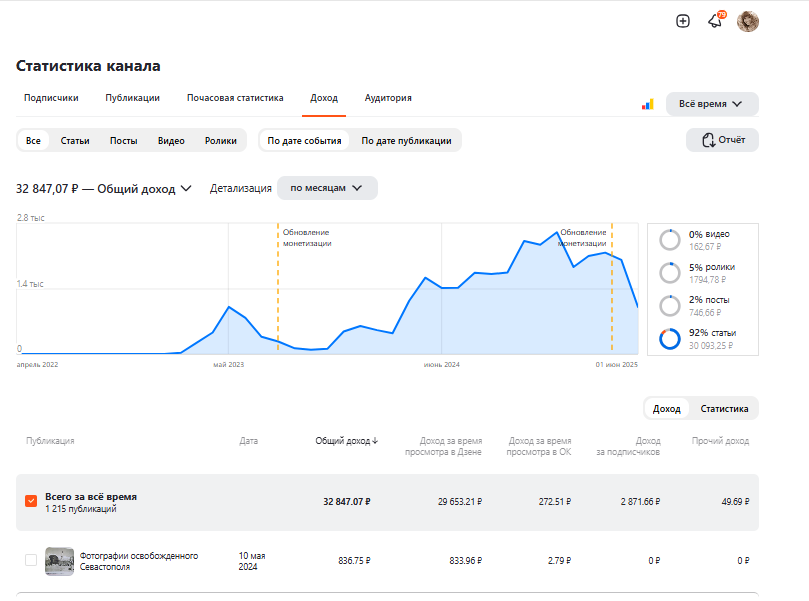Click the 92% статьи donut chart icon
This screenshot has height=601, width=809.
(670, 339)
